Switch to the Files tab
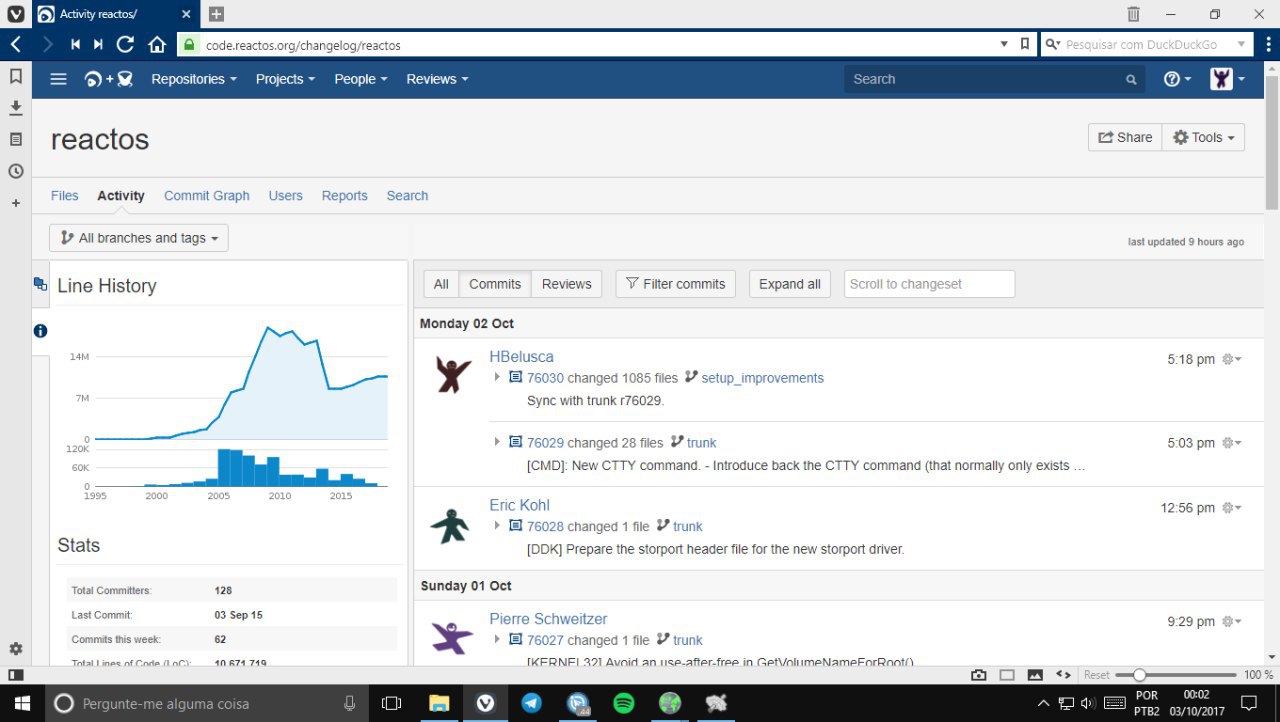1280x722 pixels. [64, 196]
